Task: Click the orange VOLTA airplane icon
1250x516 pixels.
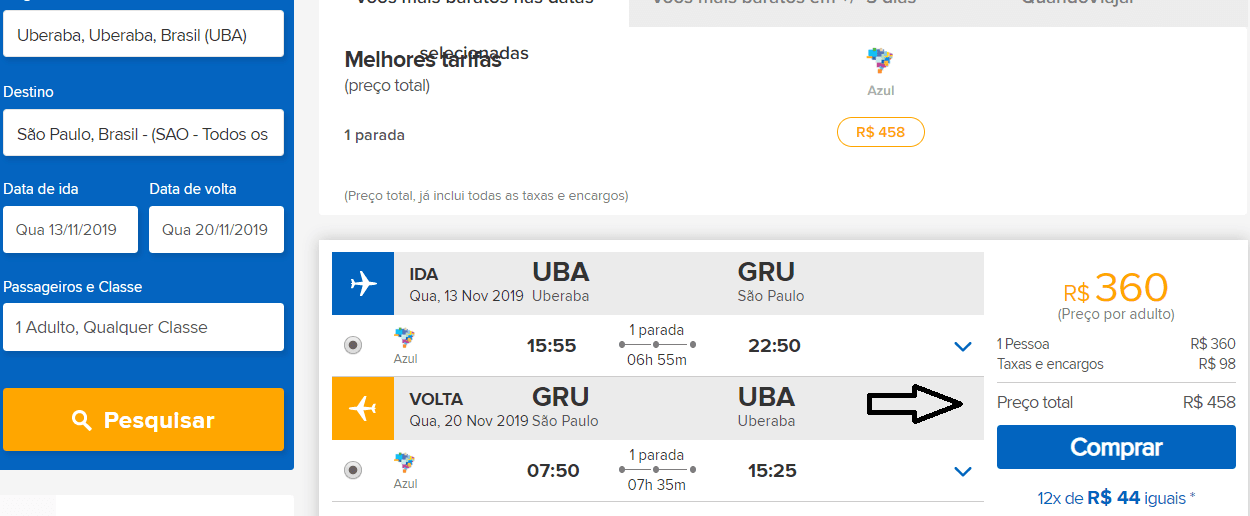Action: (363, 409)
